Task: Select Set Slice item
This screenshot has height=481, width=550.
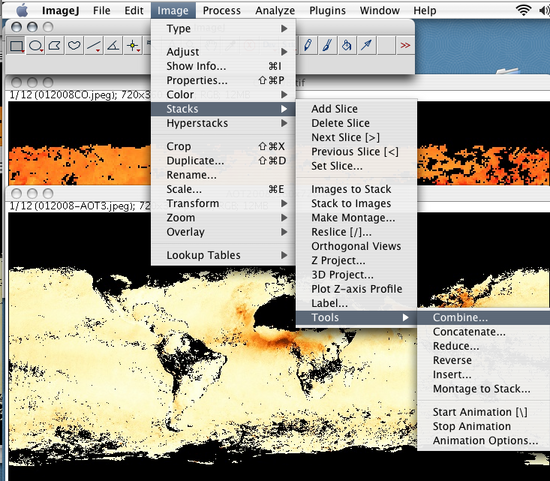Action: tap(356, 166)
